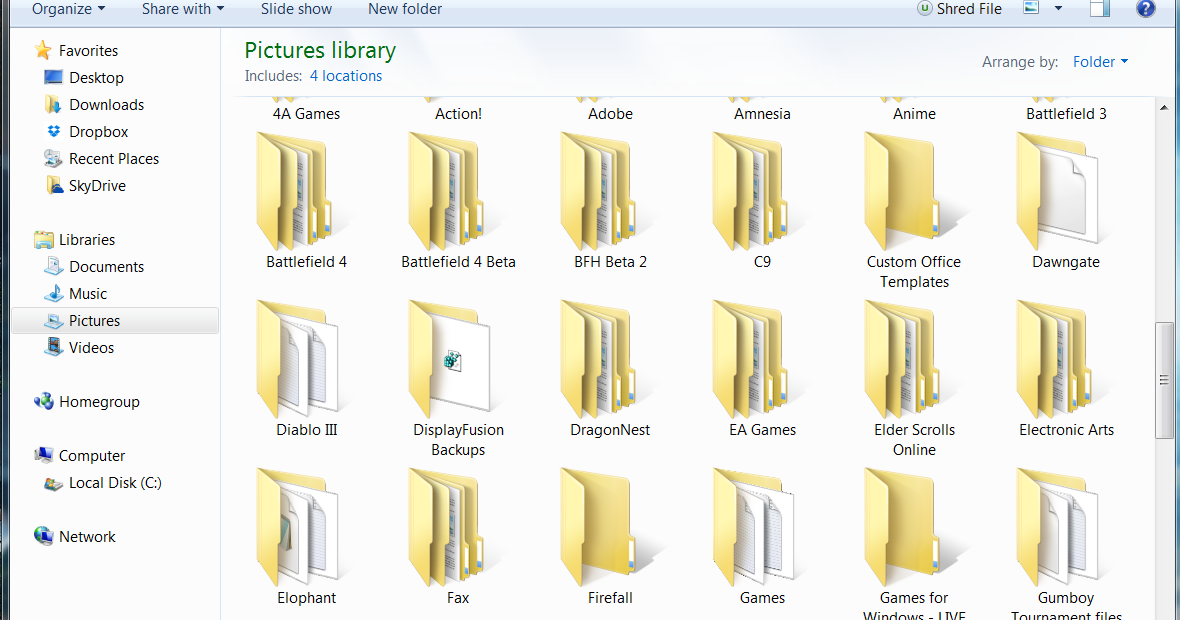
Task: Open the 4 locations link
Action: (x=346, y=76)
